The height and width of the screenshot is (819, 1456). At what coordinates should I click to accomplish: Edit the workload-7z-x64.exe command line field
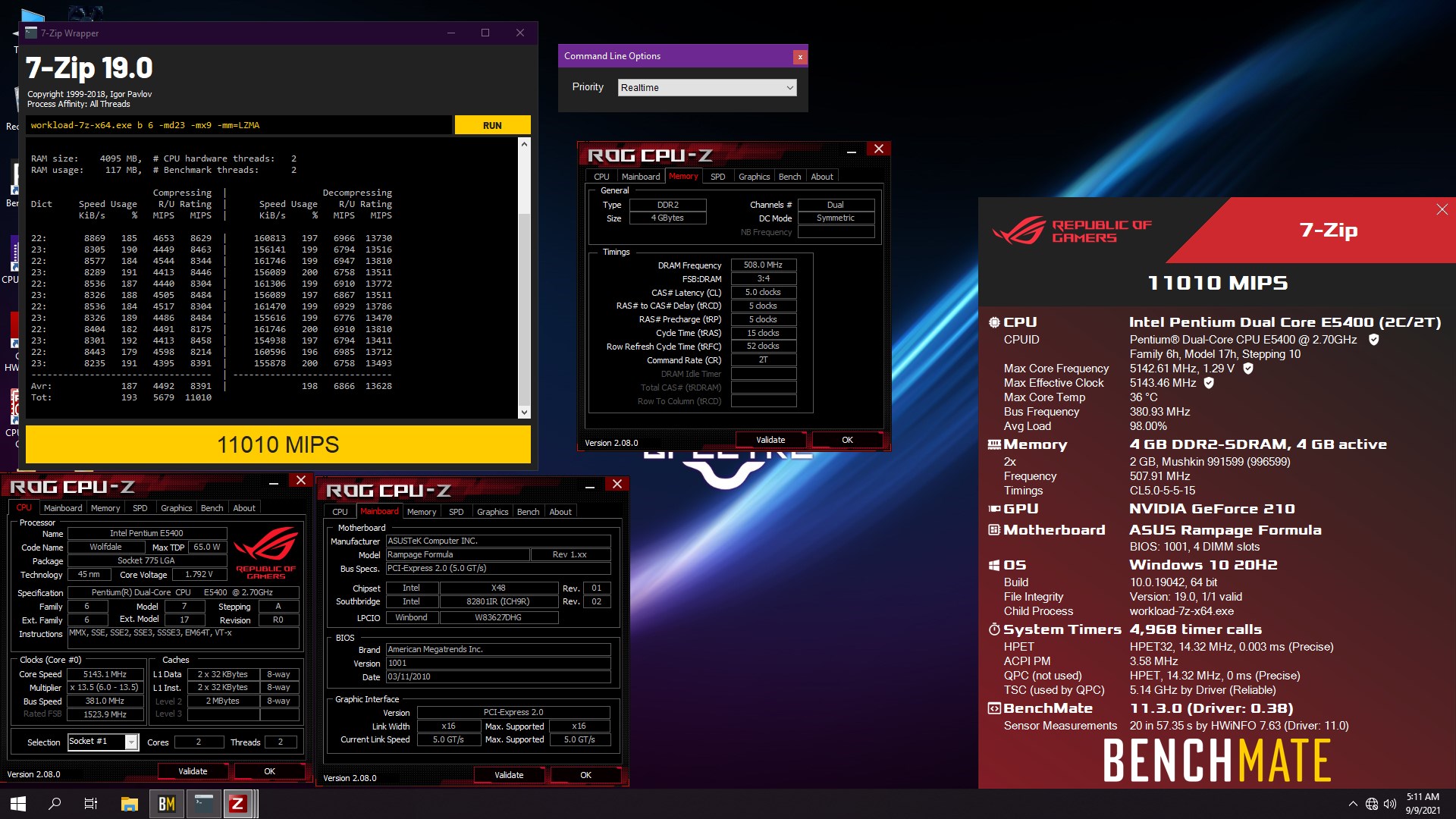point(239,125)
